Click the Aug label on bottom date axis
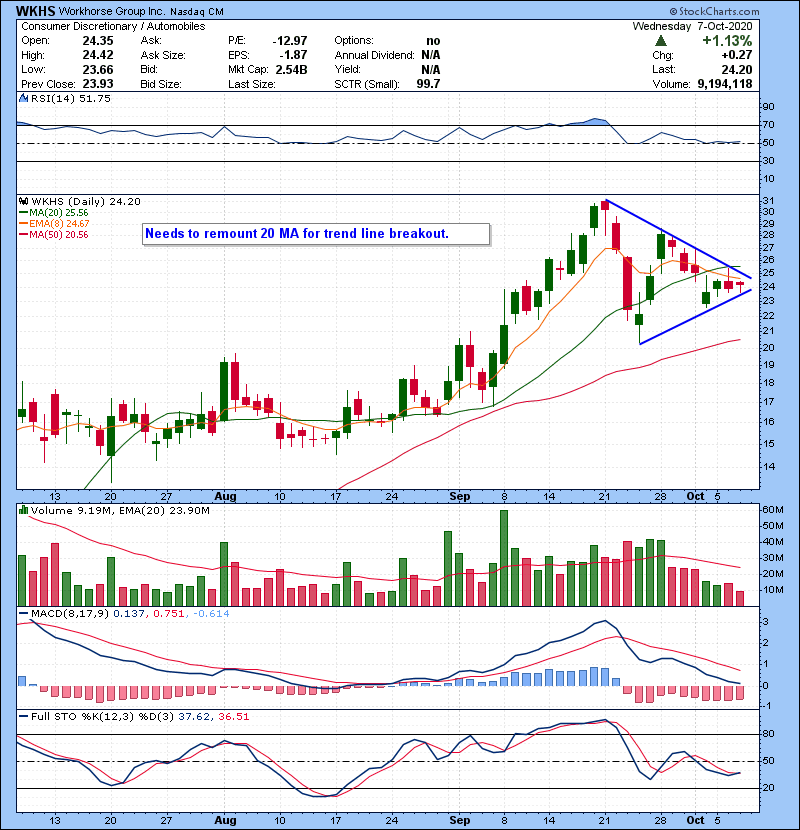800x830 pixels. pos(225,820)
